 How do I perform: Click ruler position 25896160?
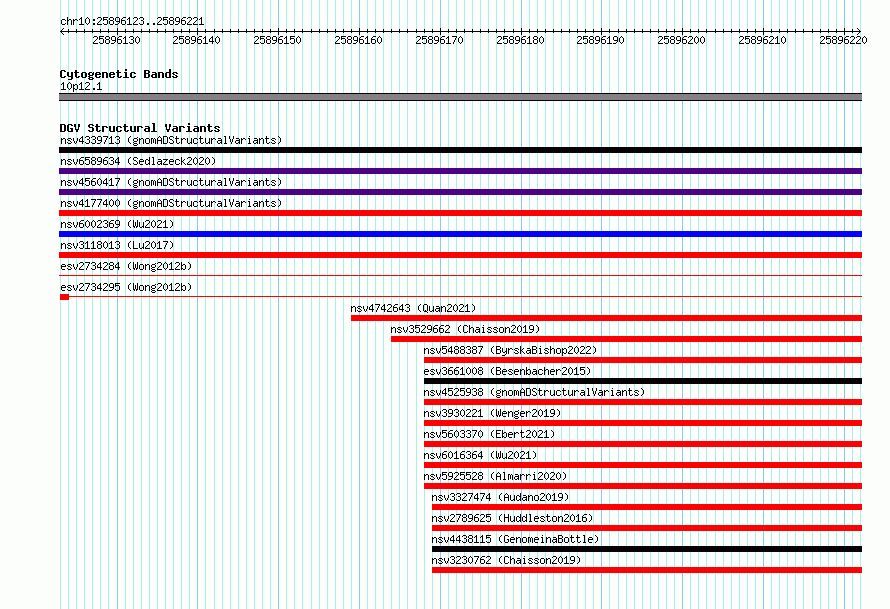coord(359,40)
